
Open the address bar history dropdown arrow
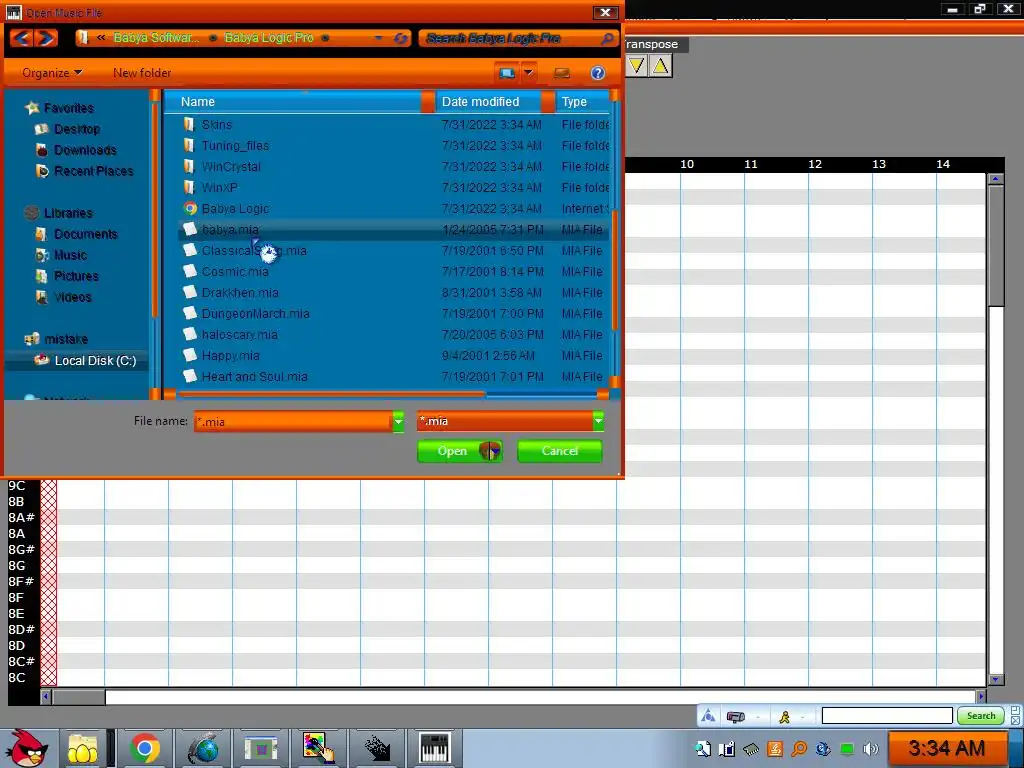click(379, 39)
